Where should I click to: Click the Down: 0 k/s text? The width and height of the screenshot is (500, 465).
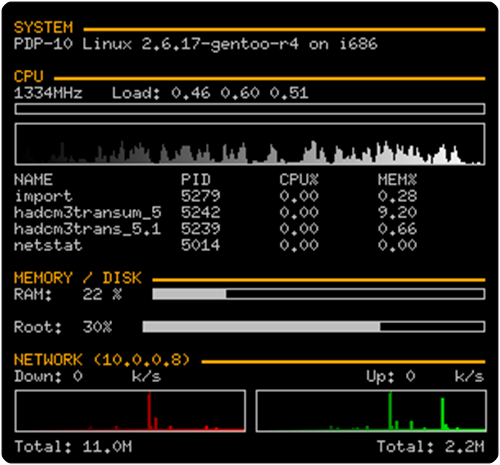(x=88, y=377)
